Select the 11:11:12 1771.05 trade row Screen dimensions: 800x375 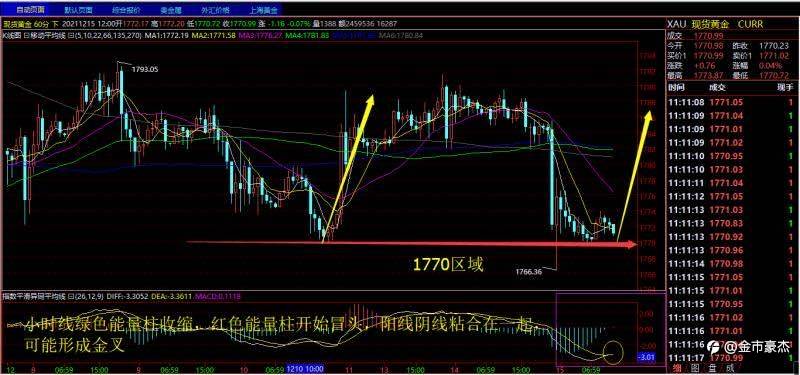coord(732,196)
